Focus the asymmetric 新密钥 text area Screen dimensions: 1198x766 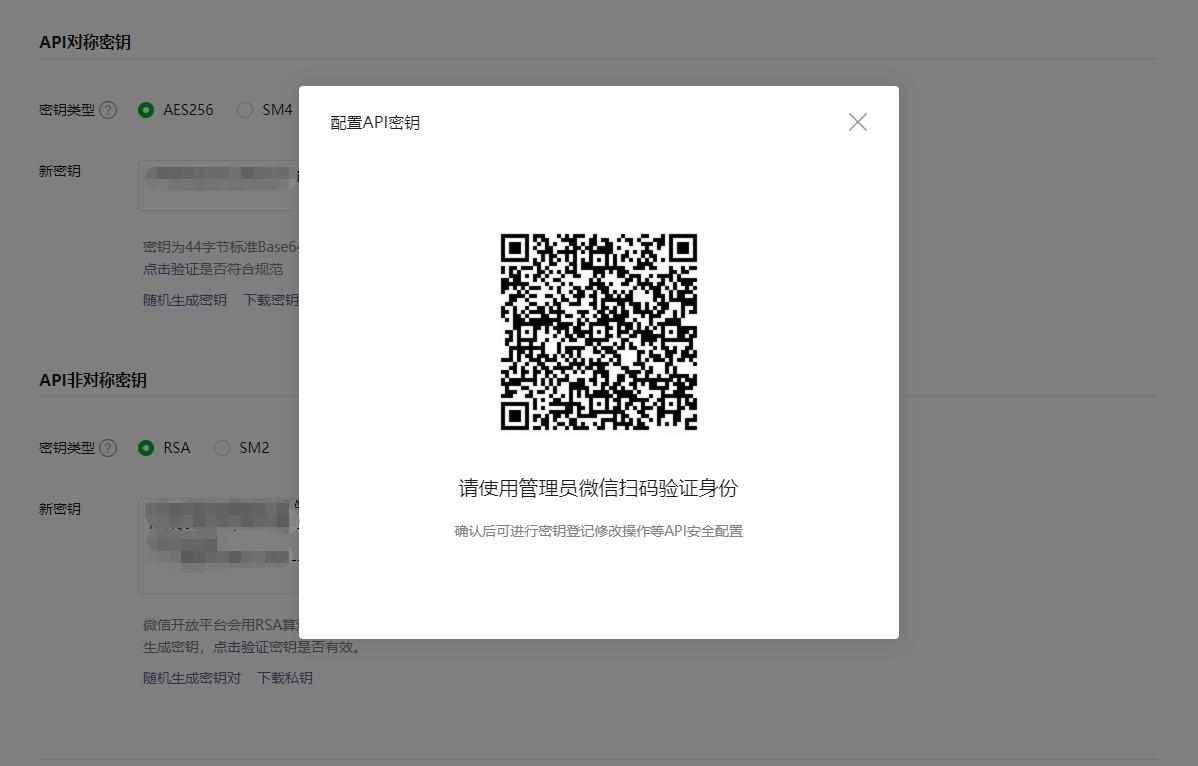pos(219,545)
